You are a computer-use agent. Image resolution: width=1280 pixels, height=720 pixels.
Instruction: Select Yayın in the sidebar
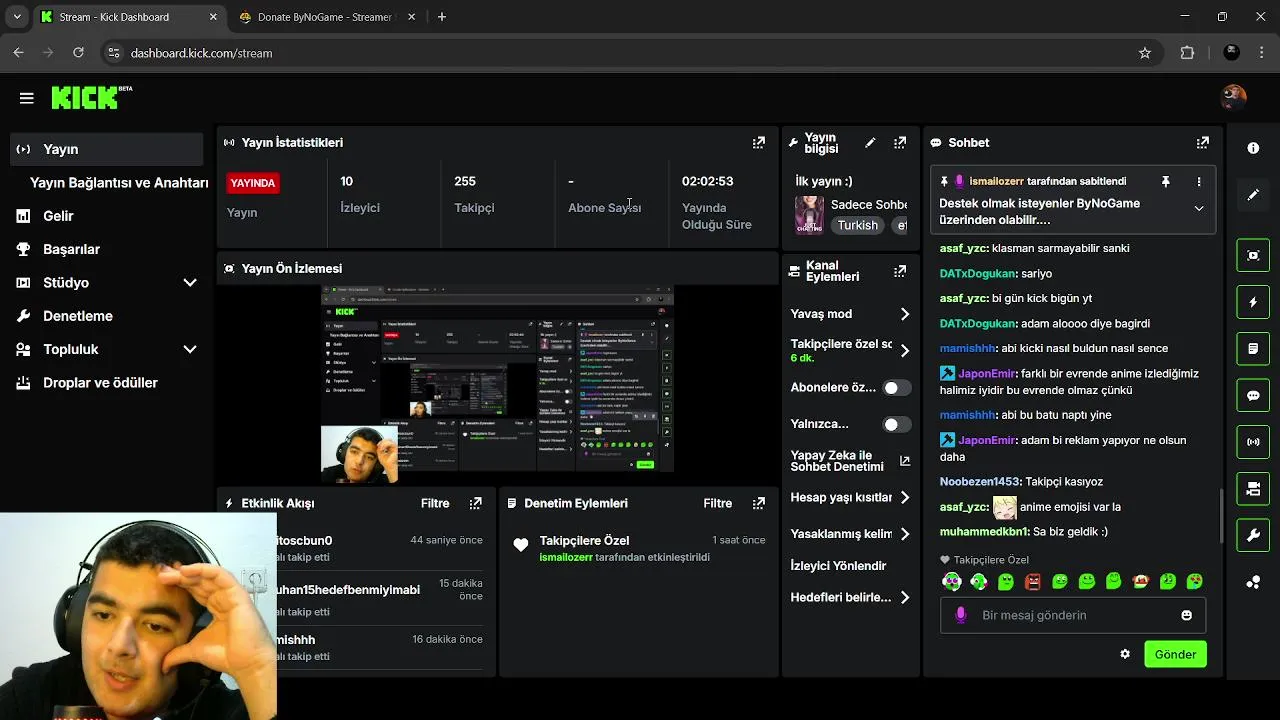click(x=108, y=149)
